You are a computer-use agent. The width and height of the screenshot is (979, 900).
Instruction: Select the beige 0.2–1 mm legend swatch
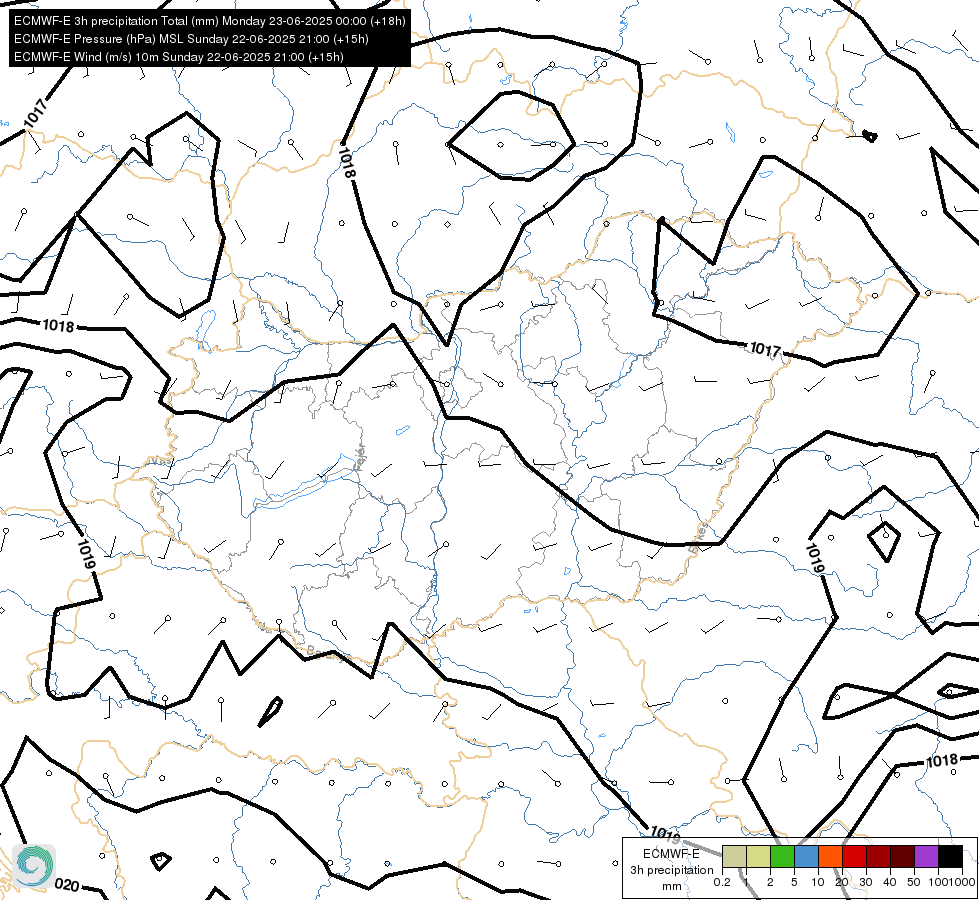[734, 857]
